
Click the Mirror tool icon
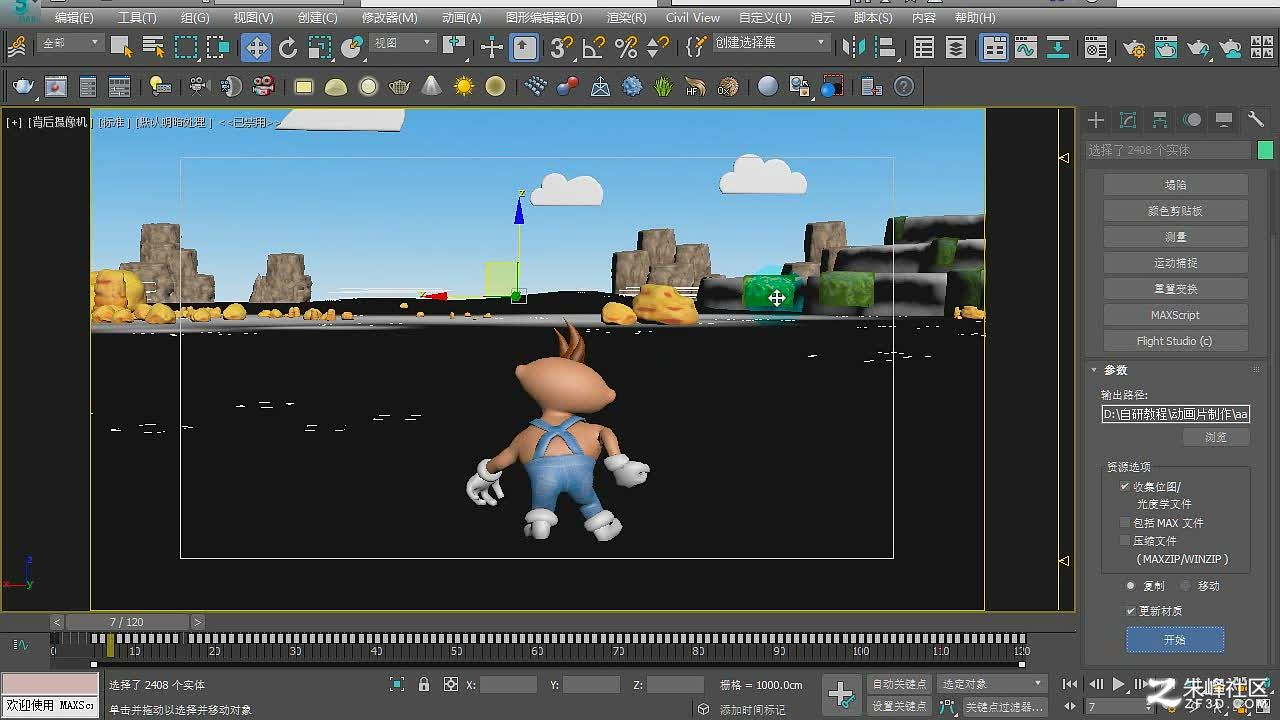pyautogui.click(x=853, y=47)
